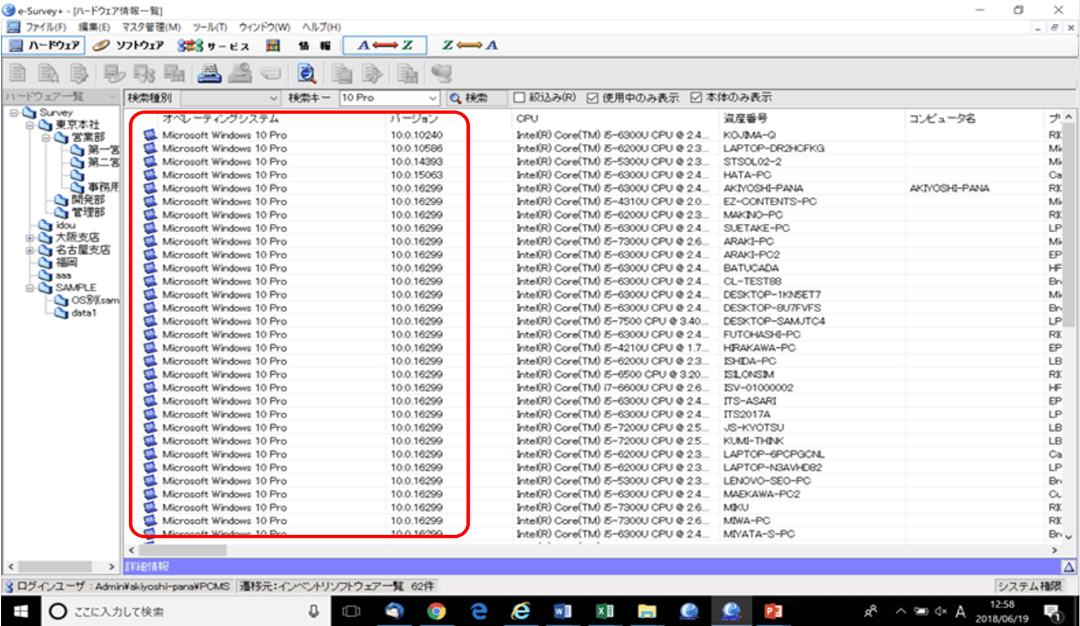Collapse the 営業部 tree node
1080x626 pixels.
[x=46, y=138]
